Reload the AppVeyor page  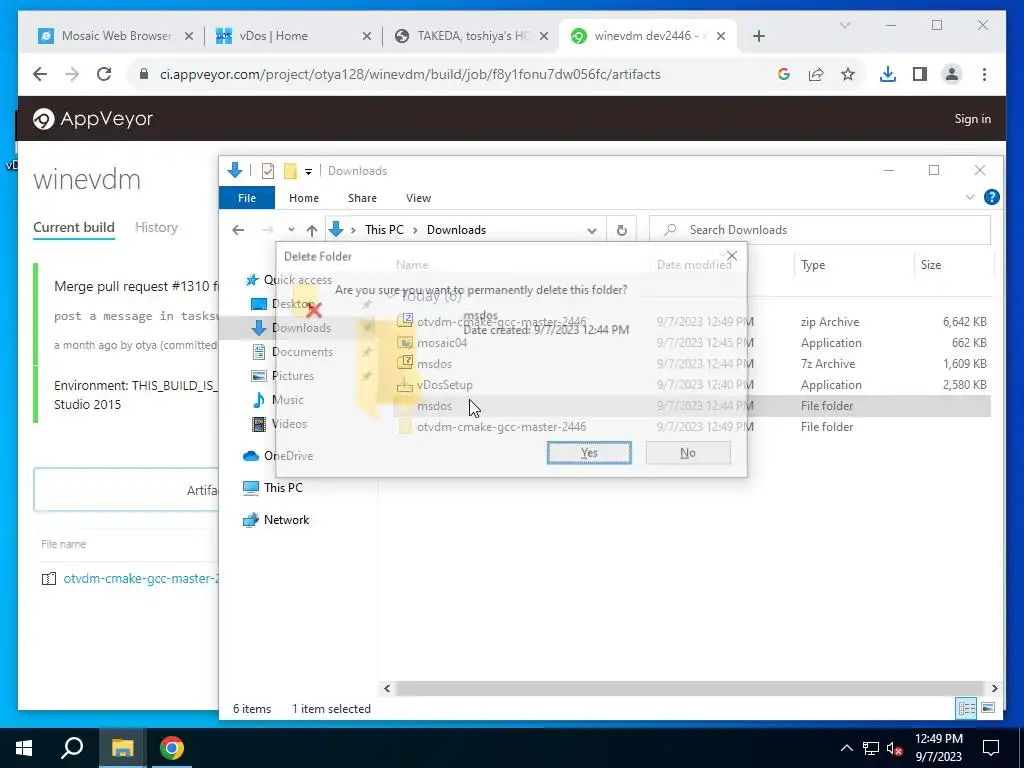(104, 74)
